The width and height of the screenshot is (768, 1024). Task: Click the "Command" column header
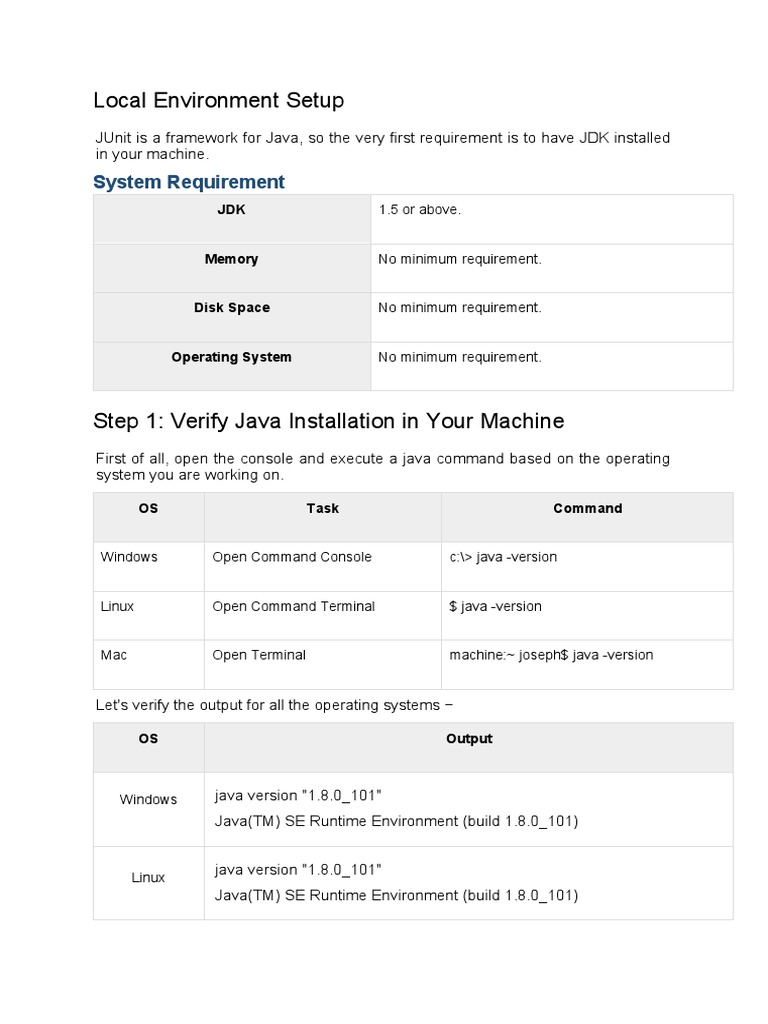pos(587,508)
